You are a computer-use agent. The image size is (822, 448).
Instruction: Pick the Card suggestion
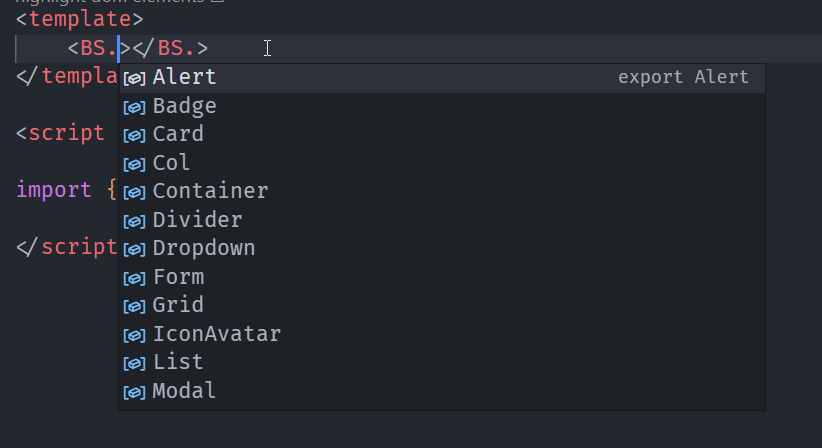442,135
